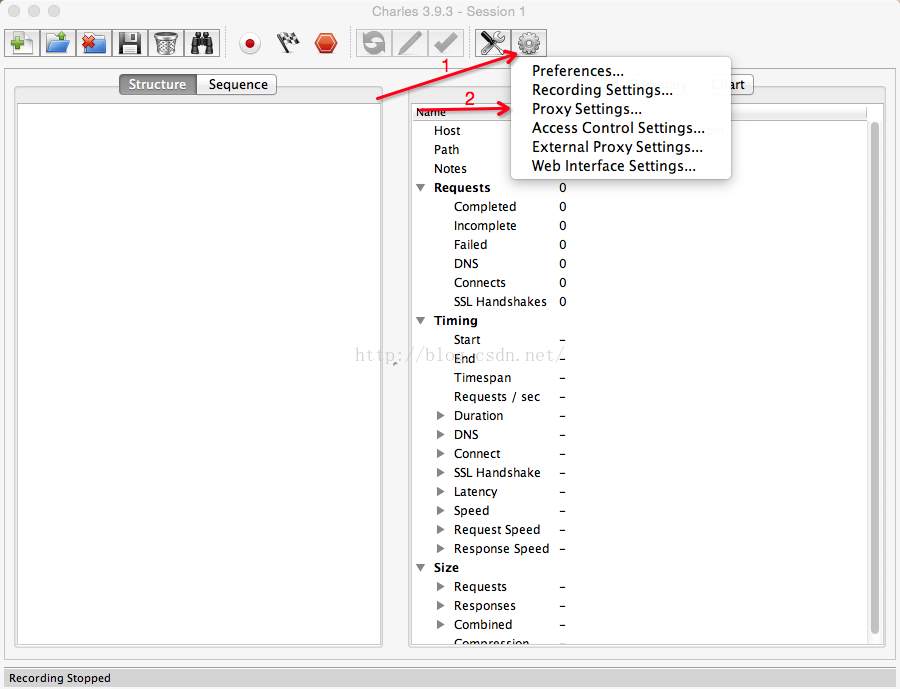Click the Save floppy disk icon
900x689 pixels.
click(130, 43)
